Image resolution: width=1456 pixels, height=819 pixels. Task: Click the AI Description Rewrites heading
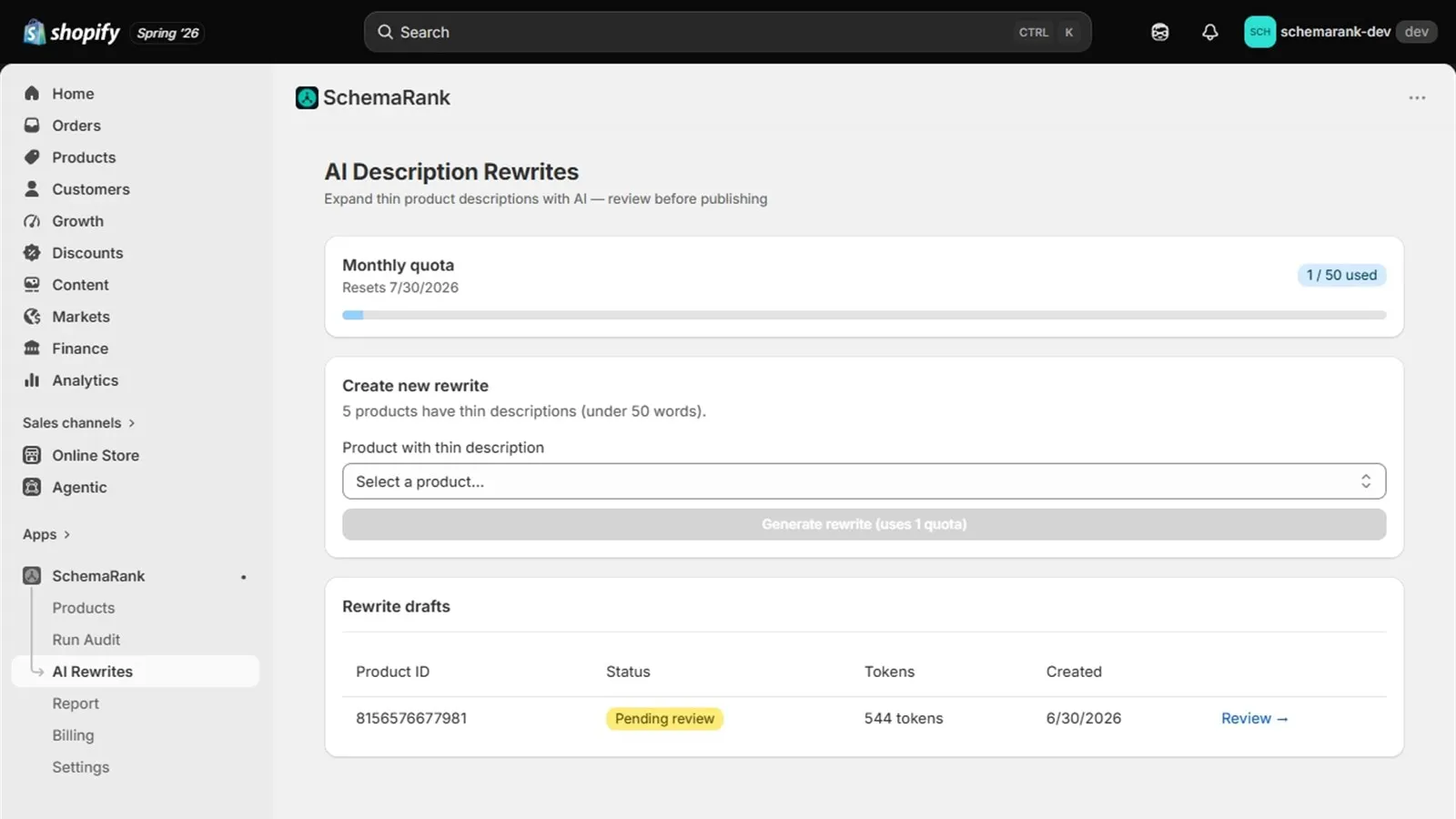click(x=451, y=171)
